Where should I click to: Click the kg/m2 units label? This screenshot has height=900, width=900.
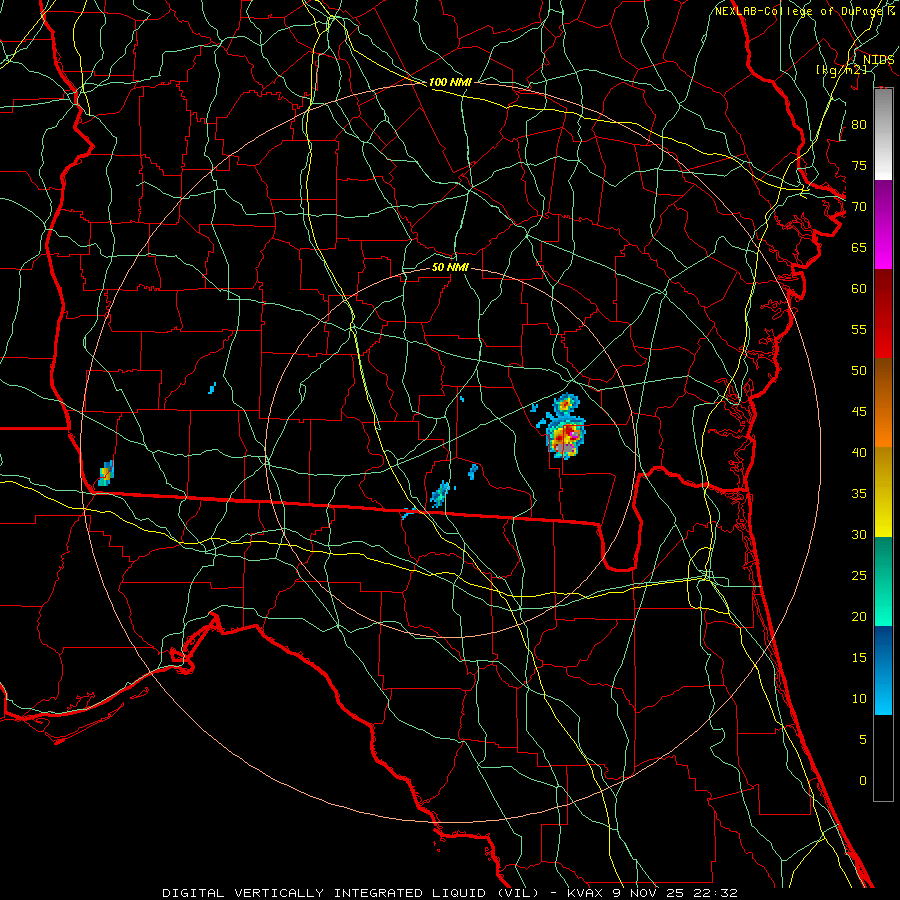[x=841, y=70]
